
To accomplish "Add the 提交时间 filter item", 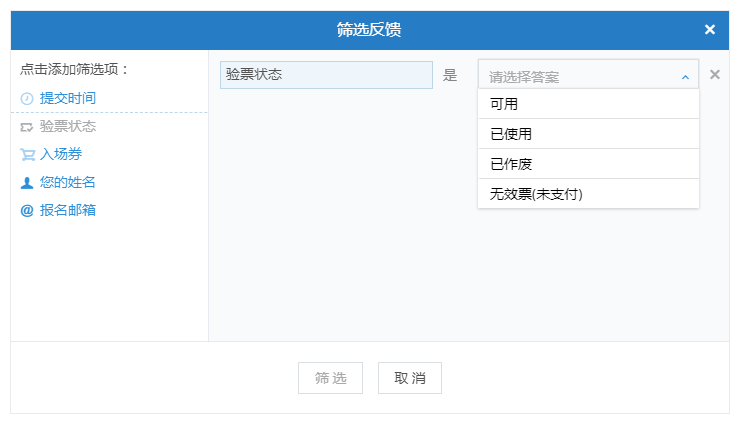I will (67, 98).
